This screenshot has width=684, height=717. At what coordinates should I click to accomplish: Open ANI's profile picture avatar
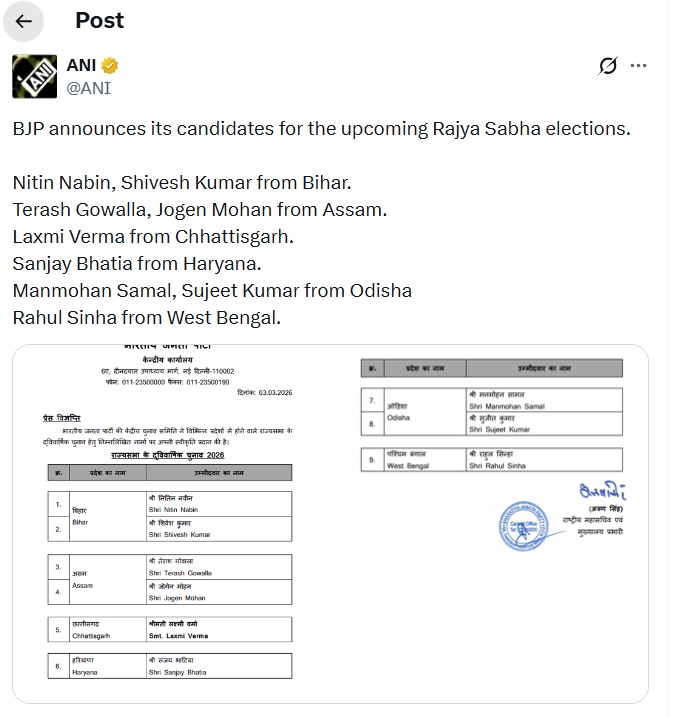[x=34, y=76]
